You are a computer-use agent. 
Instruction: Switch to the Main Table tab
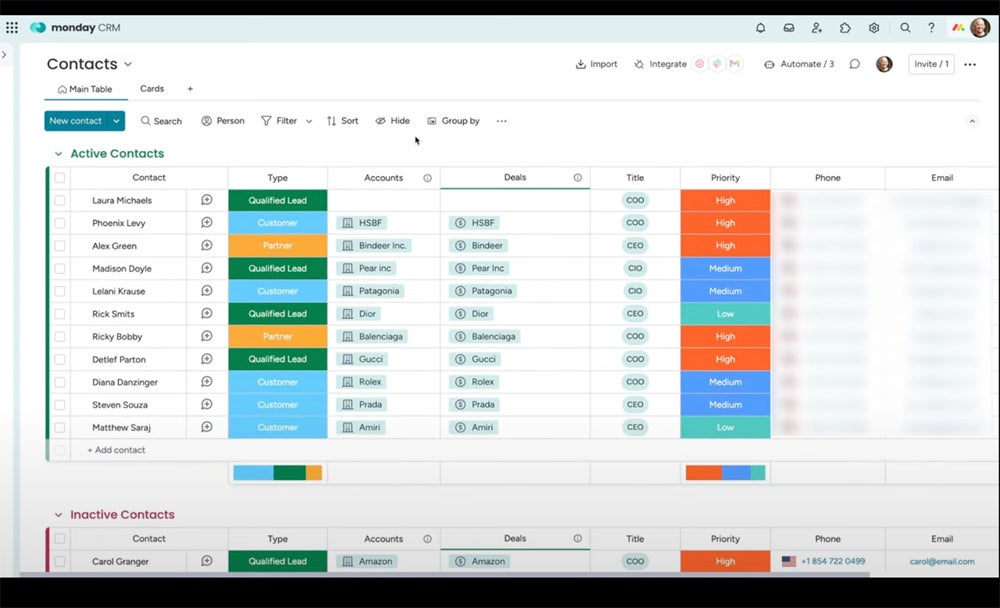point(85,89)
